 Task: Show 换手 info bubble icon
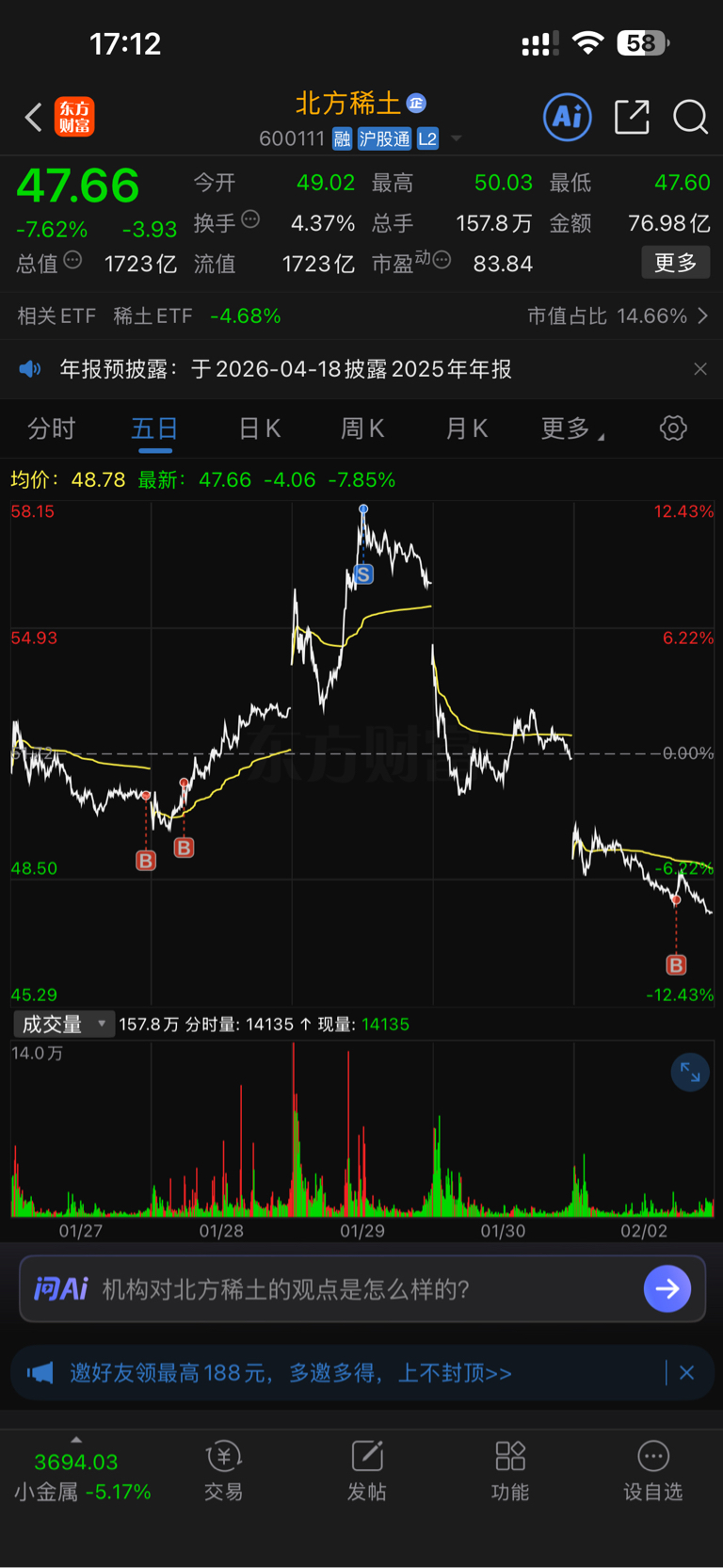250,219
